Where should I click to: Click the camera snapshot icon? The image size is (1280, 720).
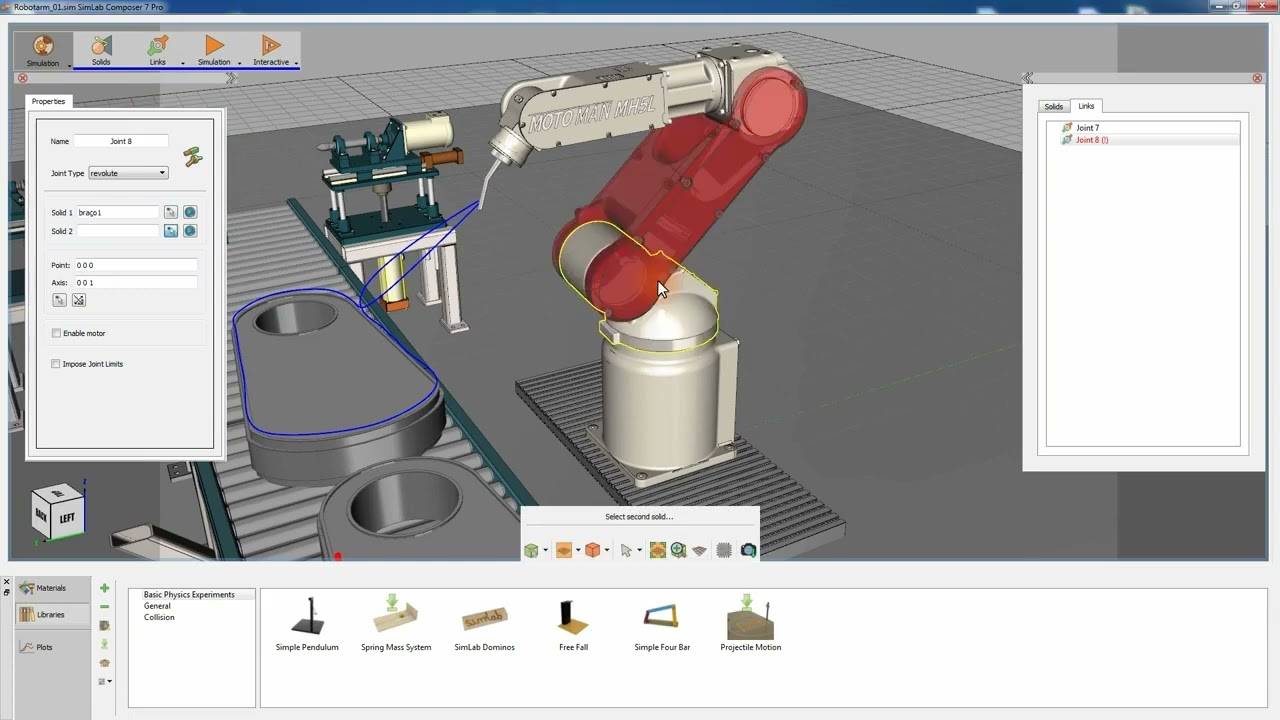tap(748, 550)
